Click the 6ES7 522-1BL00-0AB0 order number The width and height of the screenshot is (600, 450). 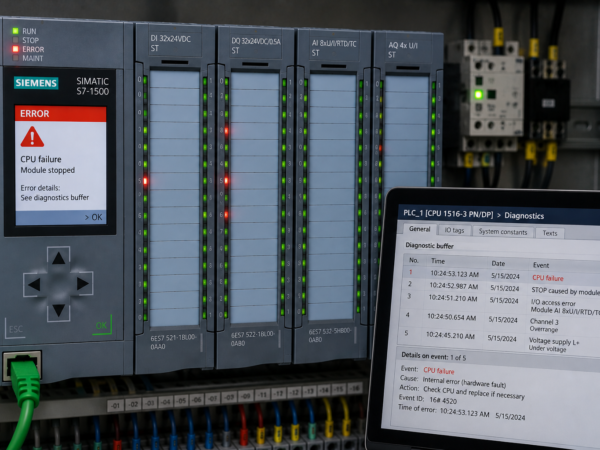coord(253,338)
